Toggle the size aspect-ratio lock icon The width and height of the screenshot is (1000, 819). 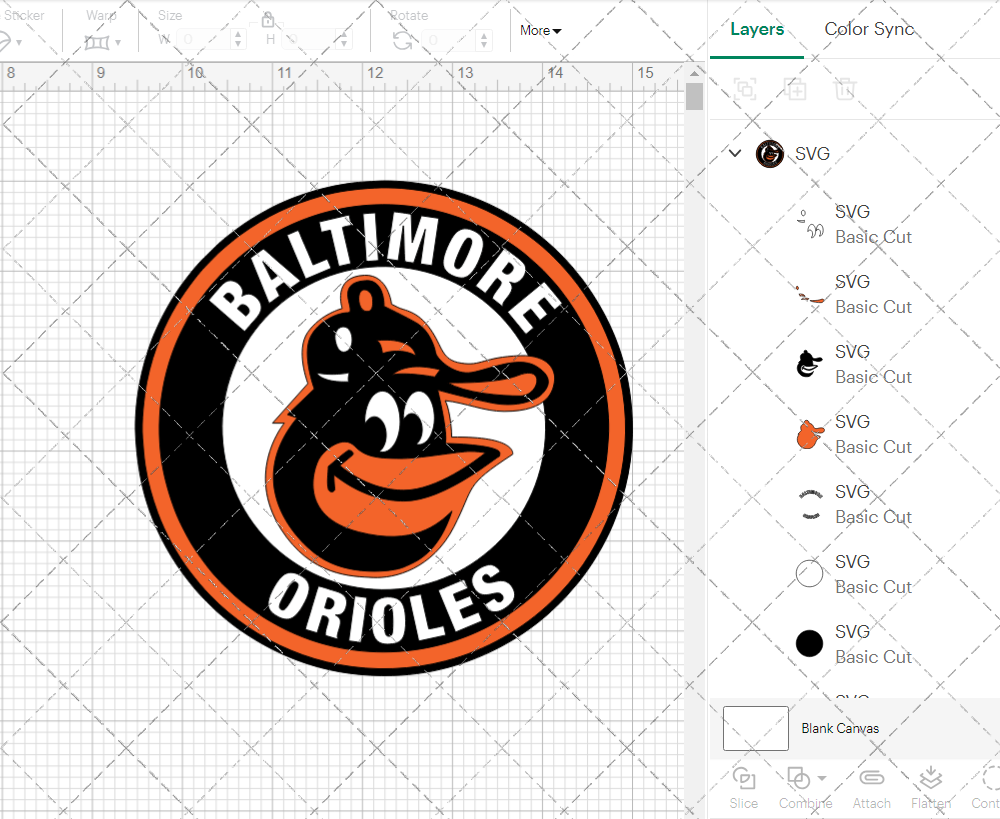268,20
